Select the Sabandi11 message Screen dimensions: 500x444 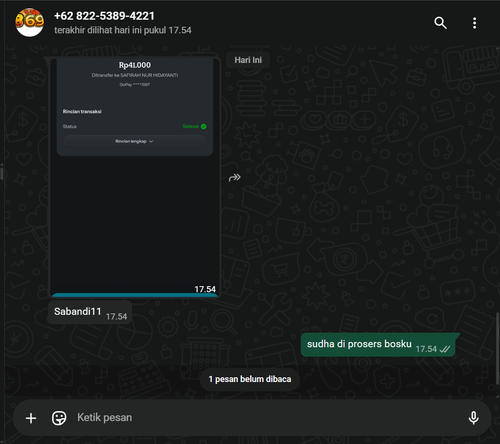pos(90,312)
